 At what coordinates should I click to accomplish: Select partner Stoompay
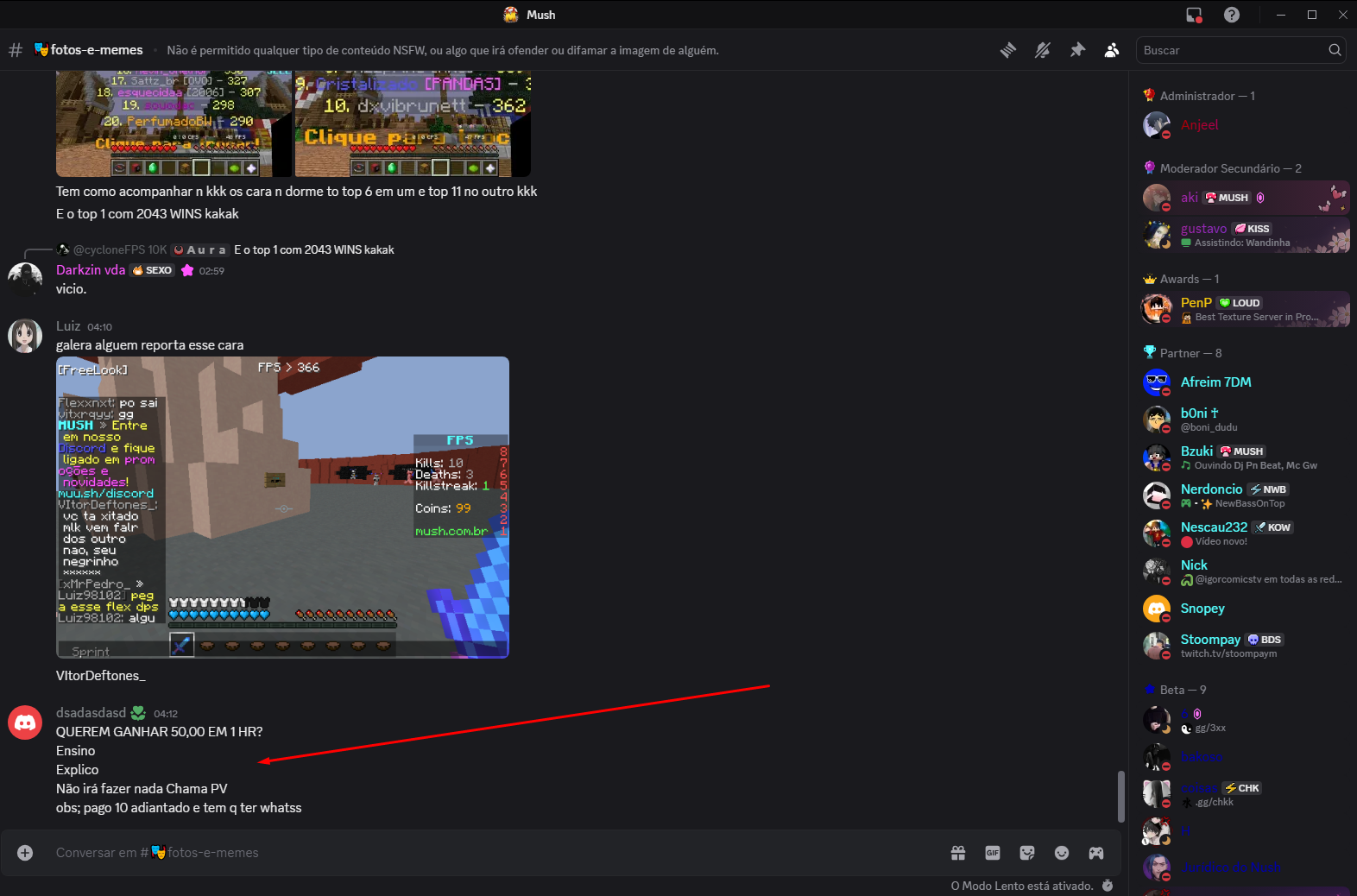pos(1246,646)
